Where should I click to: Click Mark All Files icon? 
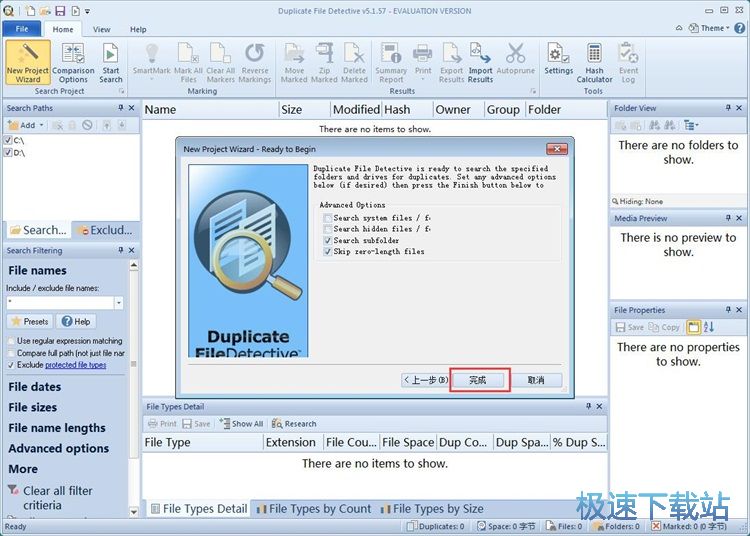pos(188,62)
